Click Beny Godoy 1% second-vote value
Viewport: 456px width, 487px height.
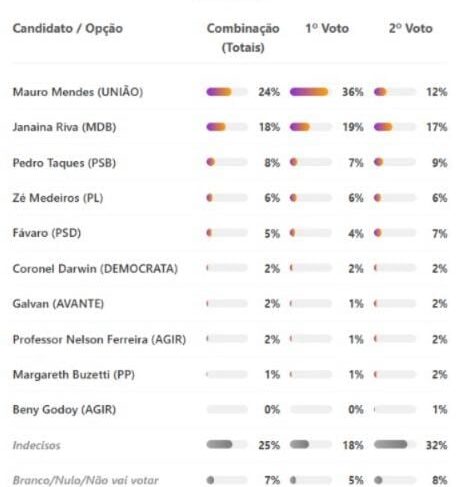tap(440, 410)
